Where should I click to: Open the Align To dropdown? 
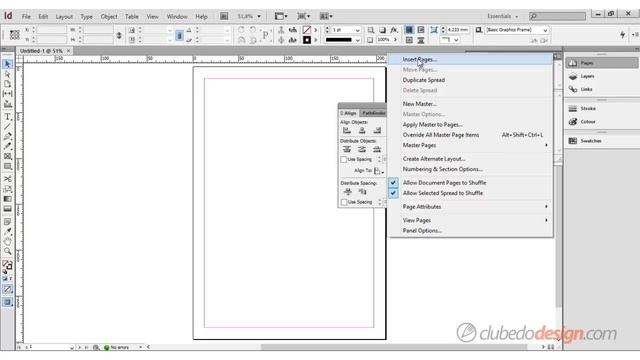[x=379, y=171]
